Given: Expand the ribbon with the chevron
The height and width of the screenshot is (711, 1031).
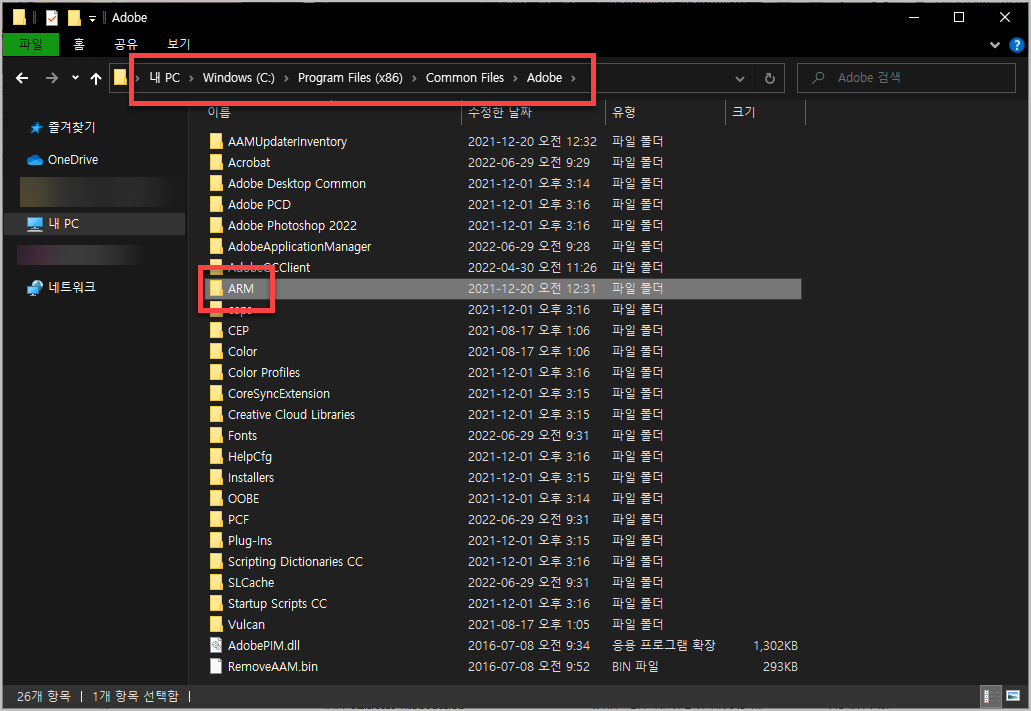Looking at the screenshot, I should point(995,45).
